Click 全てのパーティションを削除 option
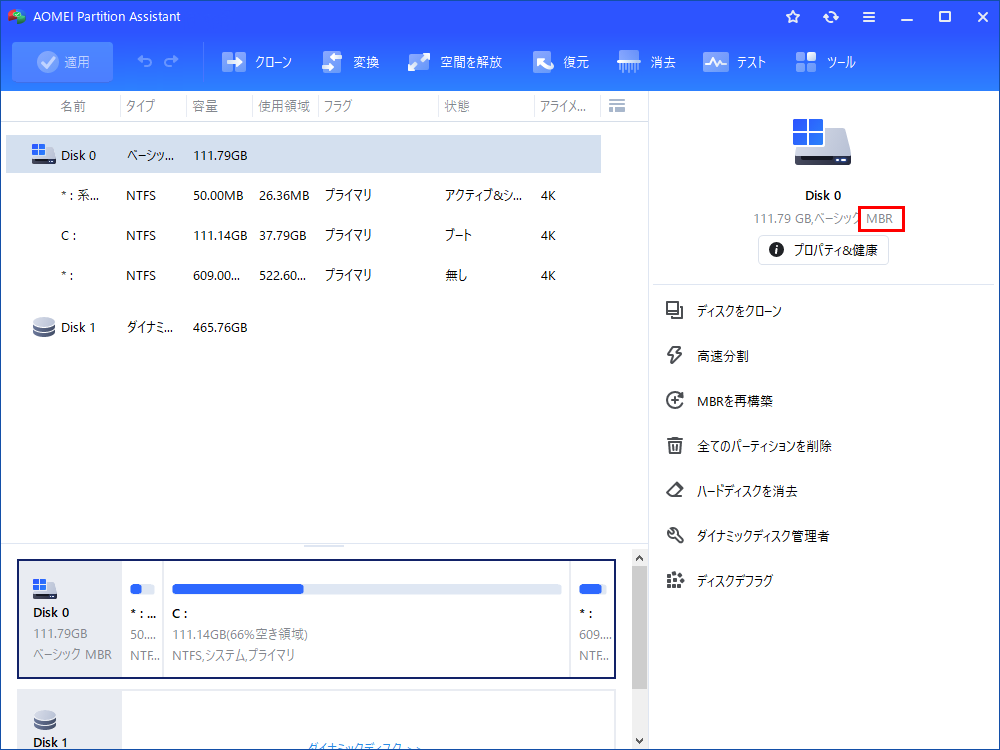The width and height of the screenshot is (1000, 750). click(764, 446)
